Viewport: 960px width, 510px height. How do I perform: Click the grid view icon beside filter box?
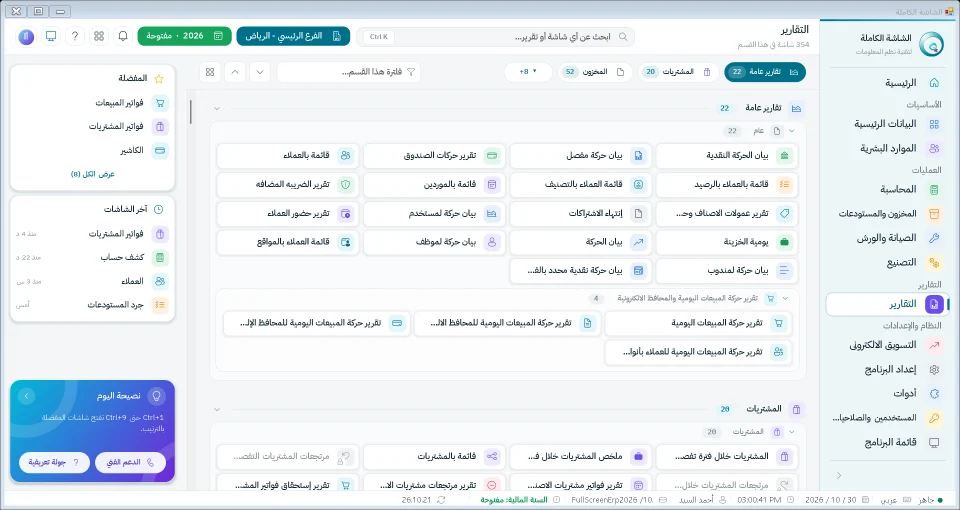[210, 72]
